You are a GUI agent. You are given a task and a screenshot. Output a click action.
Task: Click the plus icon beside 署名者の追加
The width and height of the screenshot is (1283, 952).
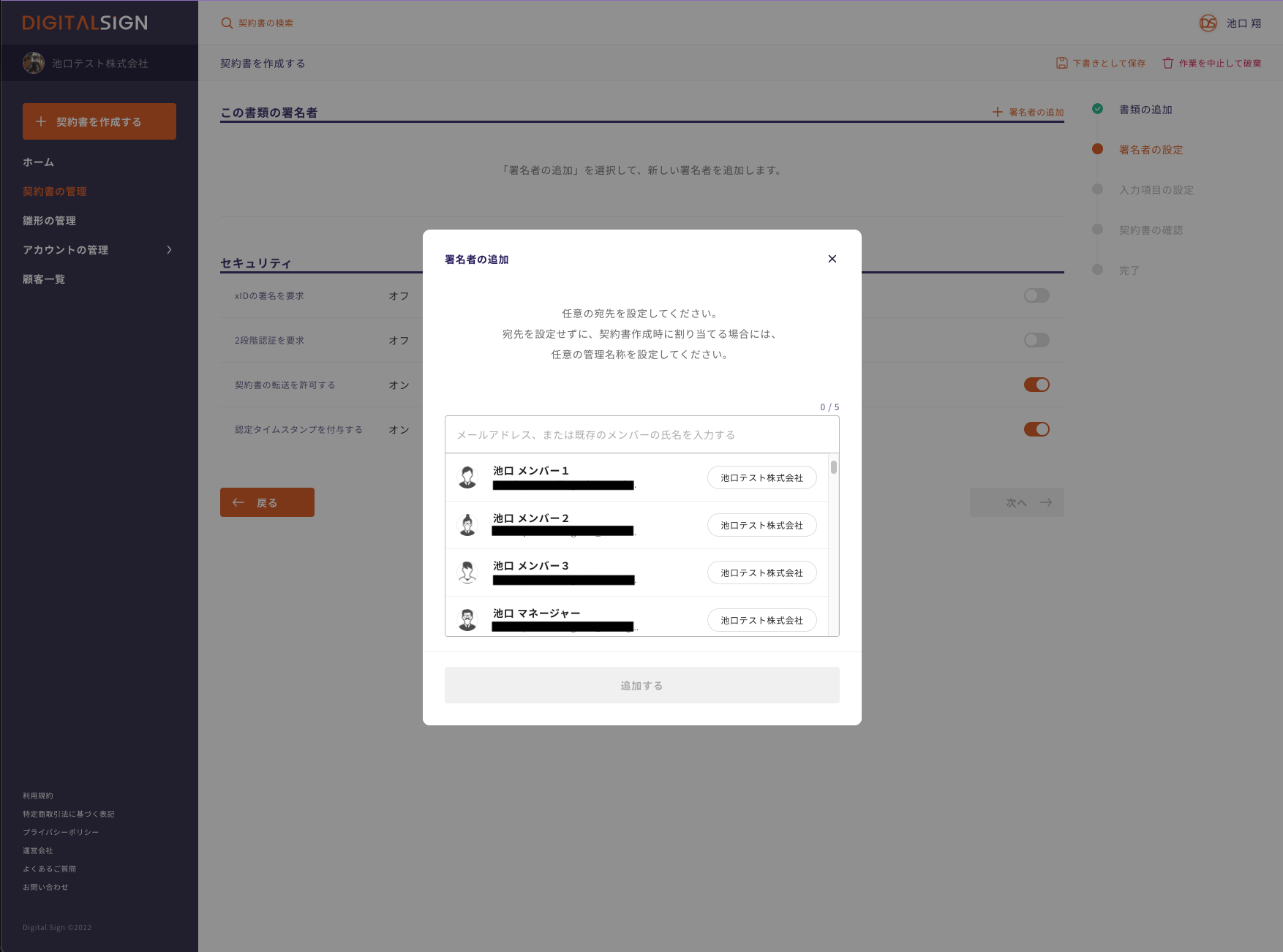click(997, 112)
